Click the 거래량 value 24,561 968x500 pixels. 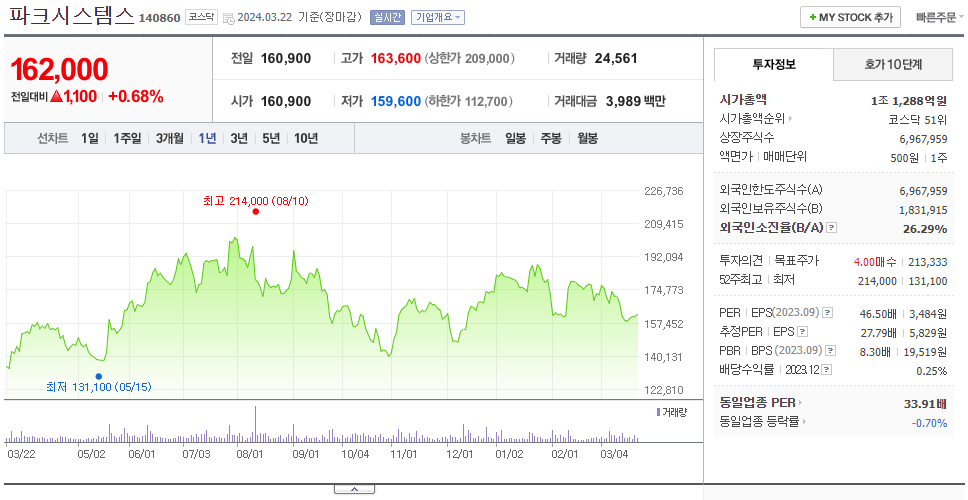pyautogui.click(x=615, y=59)
